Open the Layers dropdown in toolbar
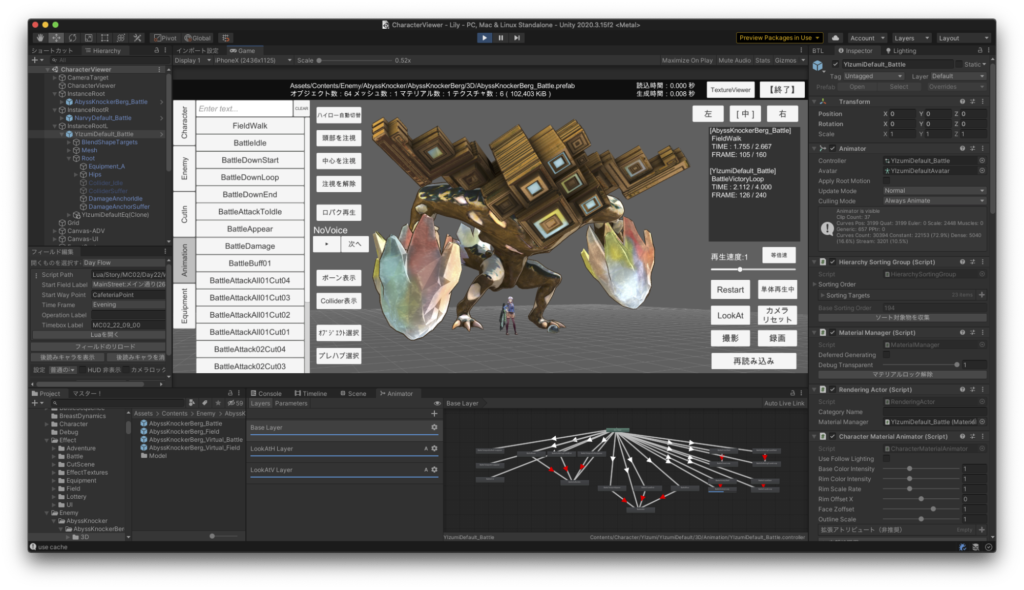 pyautogui.click(x=910, y=38)
